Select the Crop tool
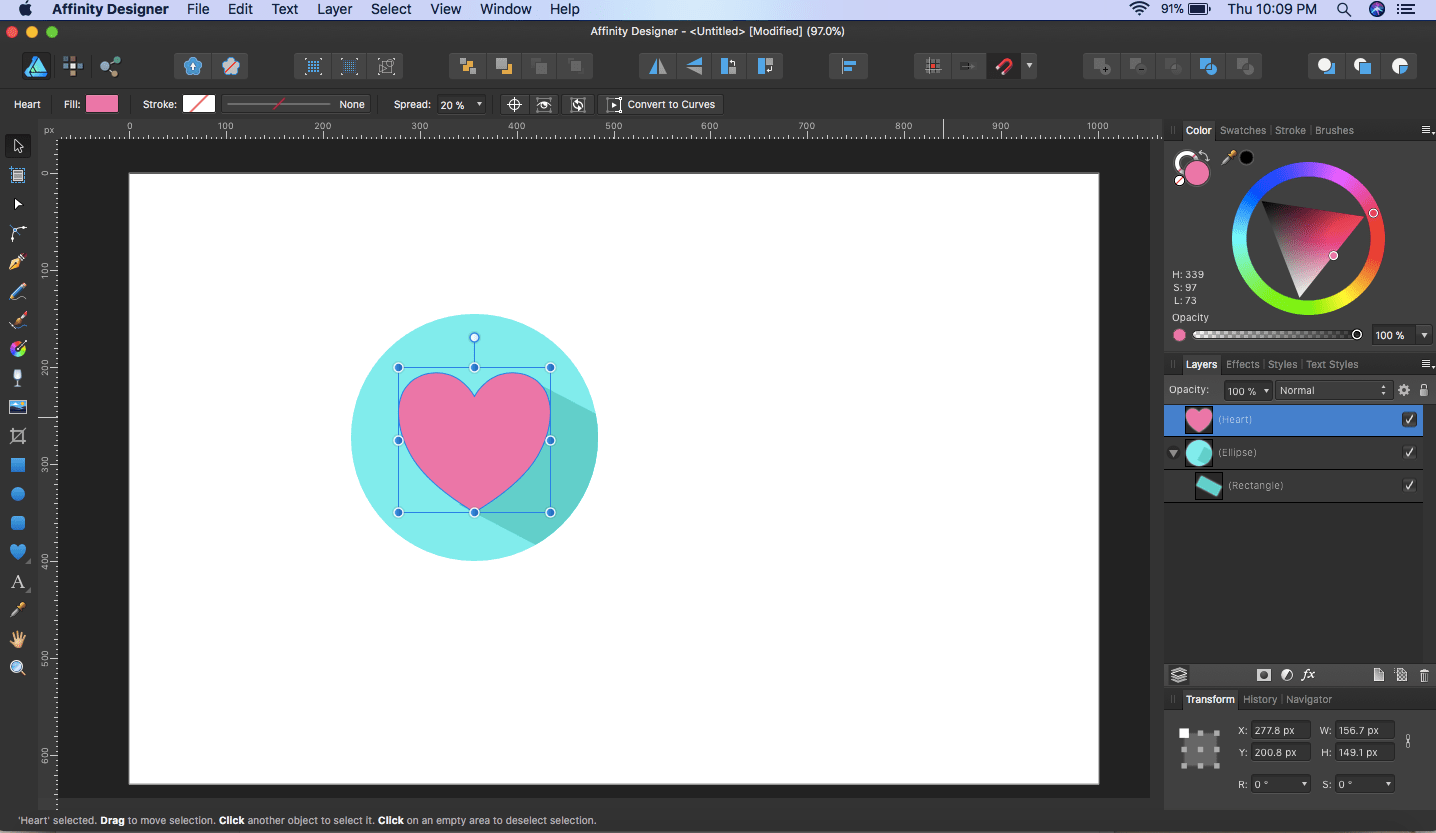1436x833 pixels. click(x=17, y=436)
